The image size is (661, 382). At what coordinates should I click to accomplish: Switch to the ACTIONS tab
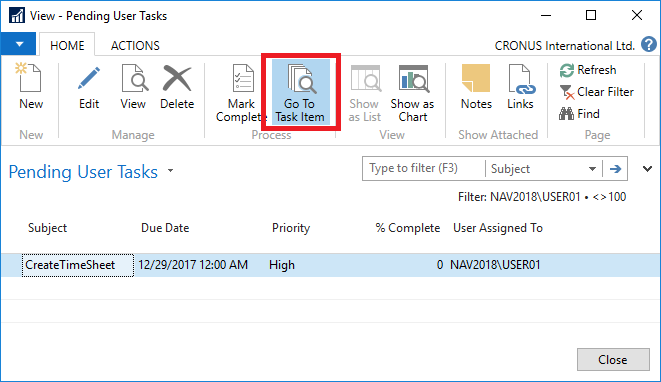pyautogui.click(x=135, y=46)
